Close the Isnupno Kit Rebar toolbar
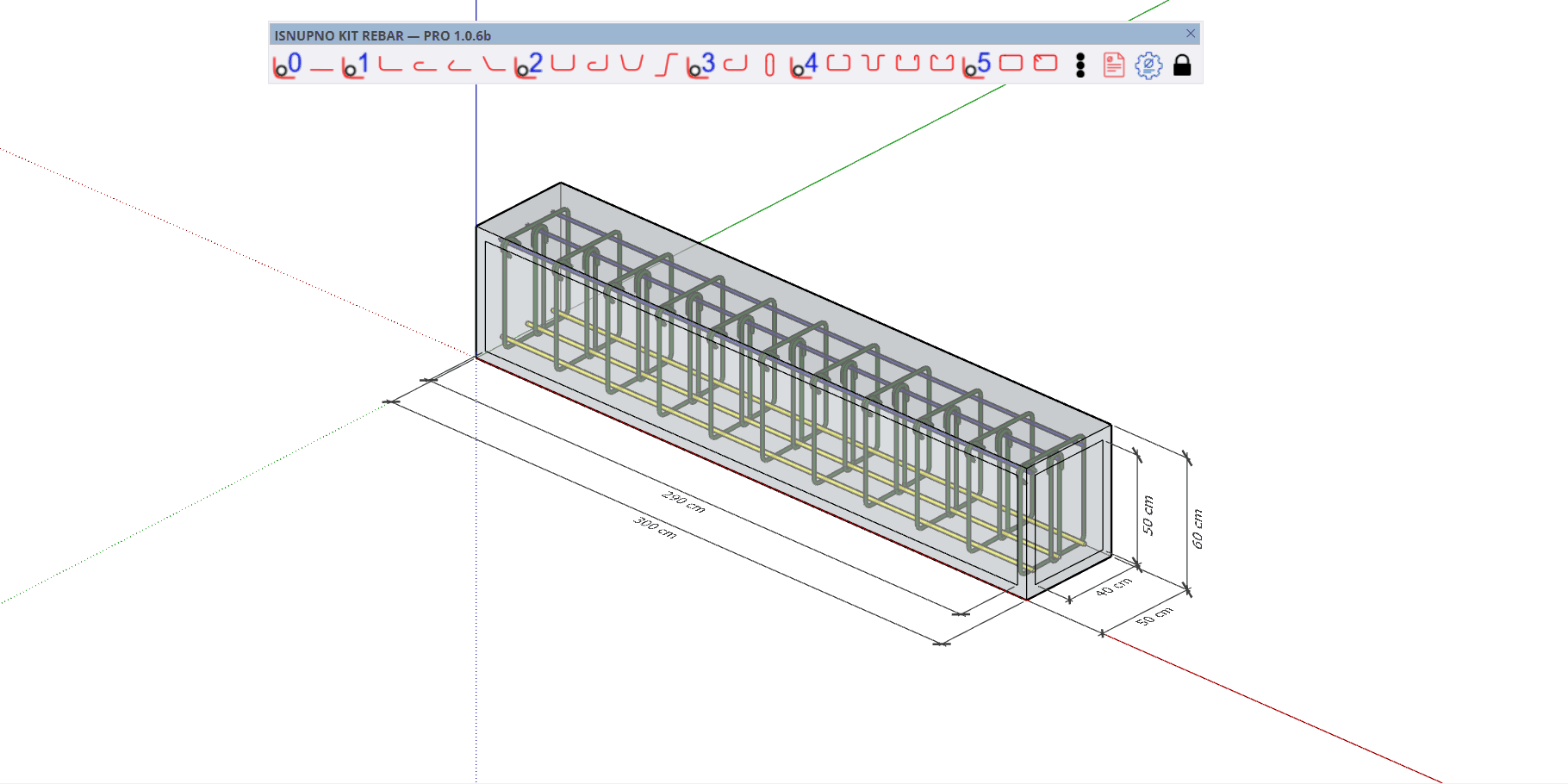Screen dimensions: 1568x784 coord(1191,34)
